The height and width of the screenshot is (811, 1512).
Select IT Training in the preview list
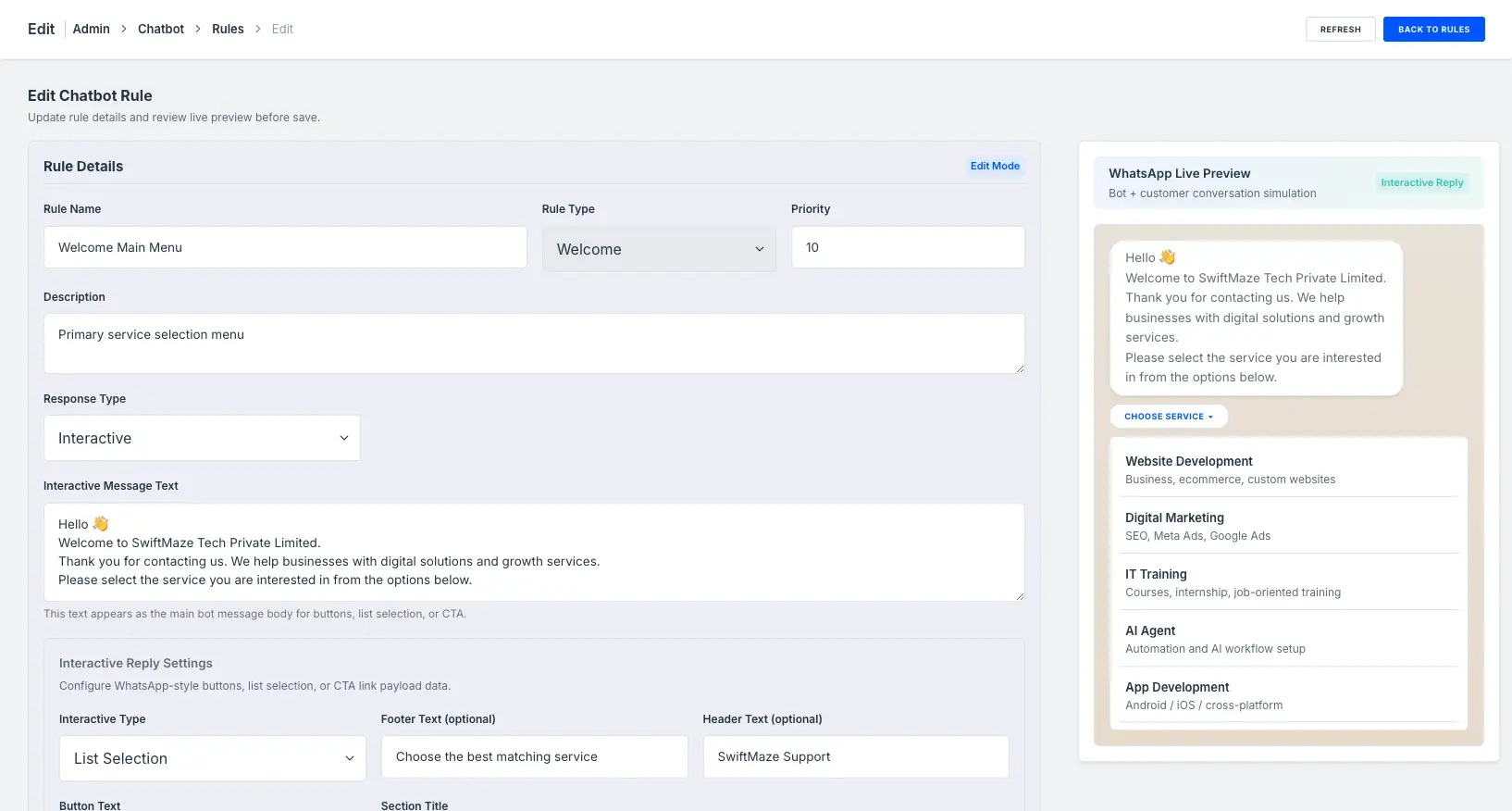coord(1288,582)
